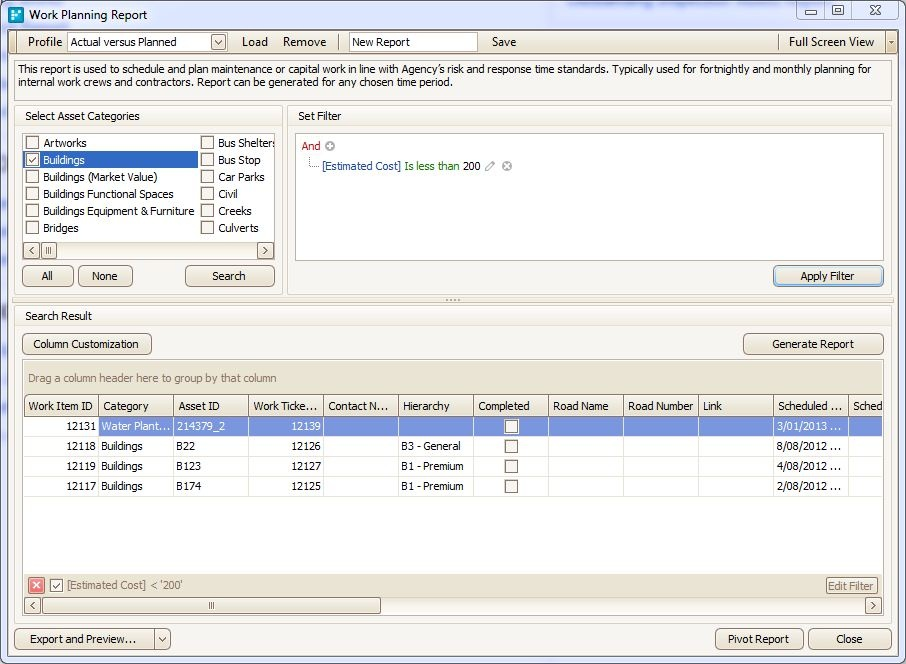Click the red X to clear grid filter
The width and height of the screenshot is (906, 664).
click(x=36, y=585)
